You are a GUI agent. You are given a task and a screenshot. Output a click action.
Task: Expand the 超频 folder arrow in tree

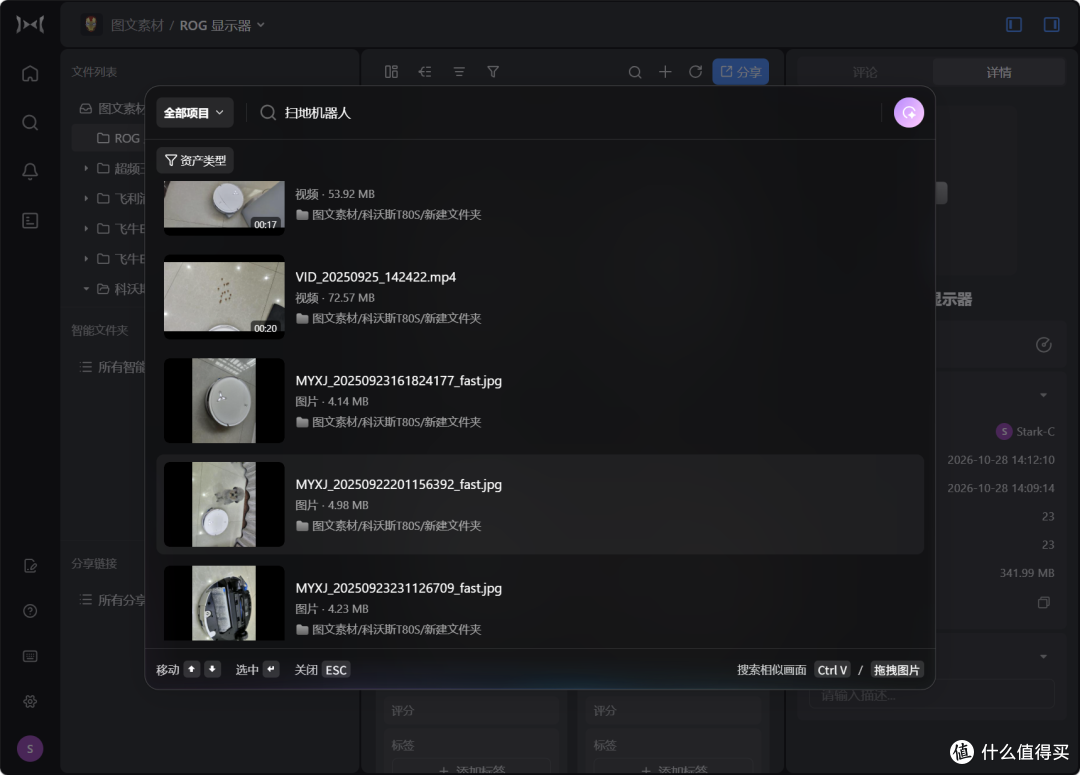coord(86,168)
